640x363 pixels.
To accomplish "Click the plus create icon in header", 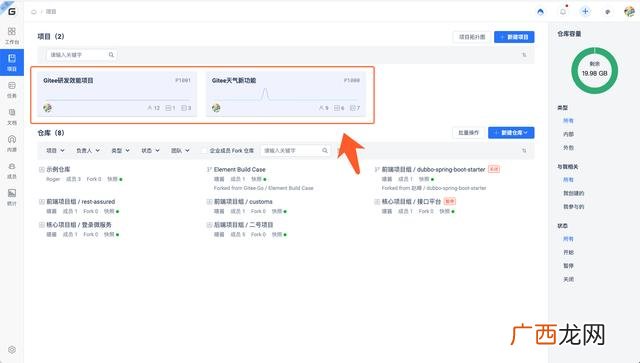I will (585, 11).
